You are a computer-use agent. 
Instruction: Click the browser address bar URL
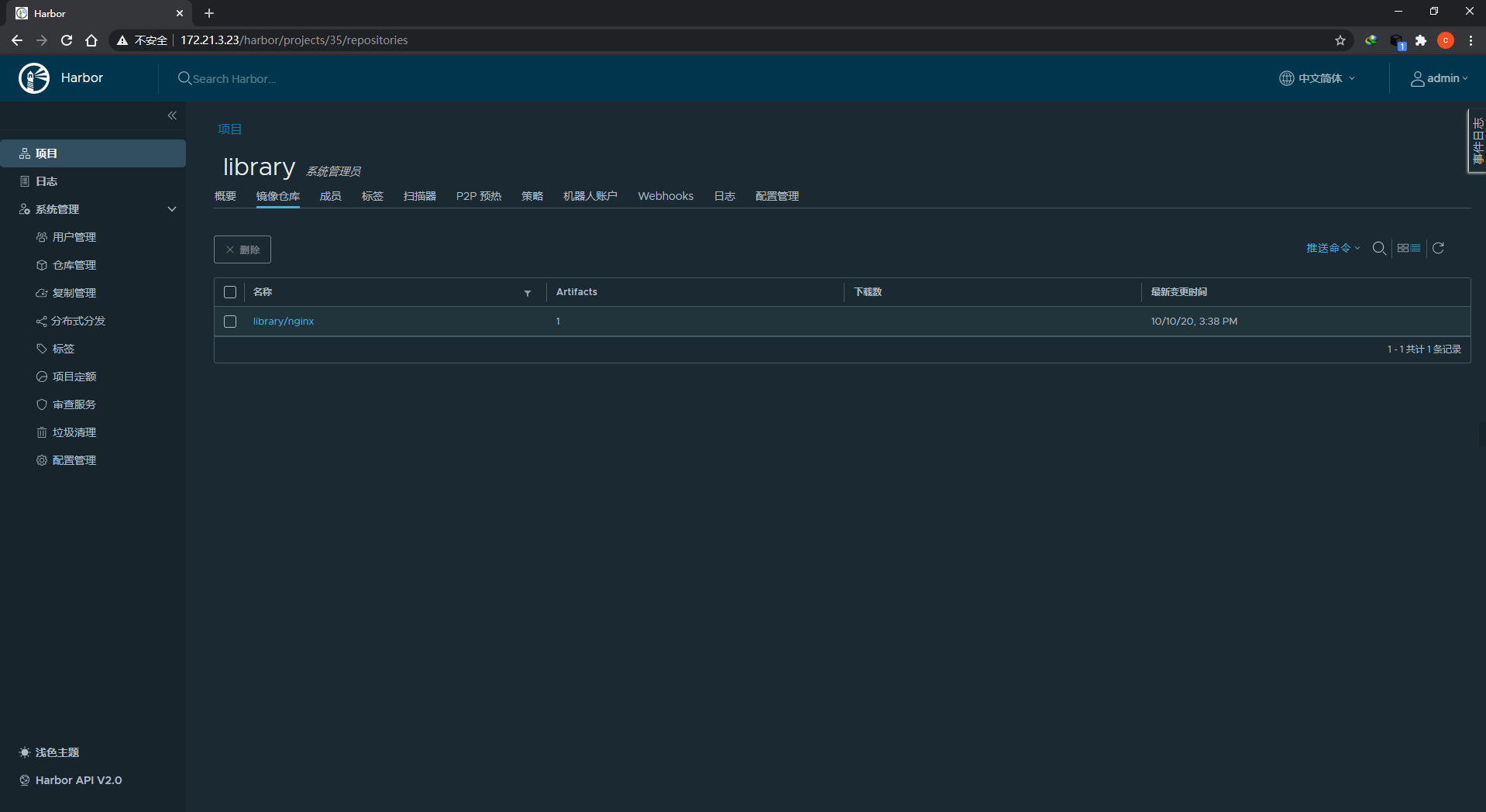[x=294, y=40]
